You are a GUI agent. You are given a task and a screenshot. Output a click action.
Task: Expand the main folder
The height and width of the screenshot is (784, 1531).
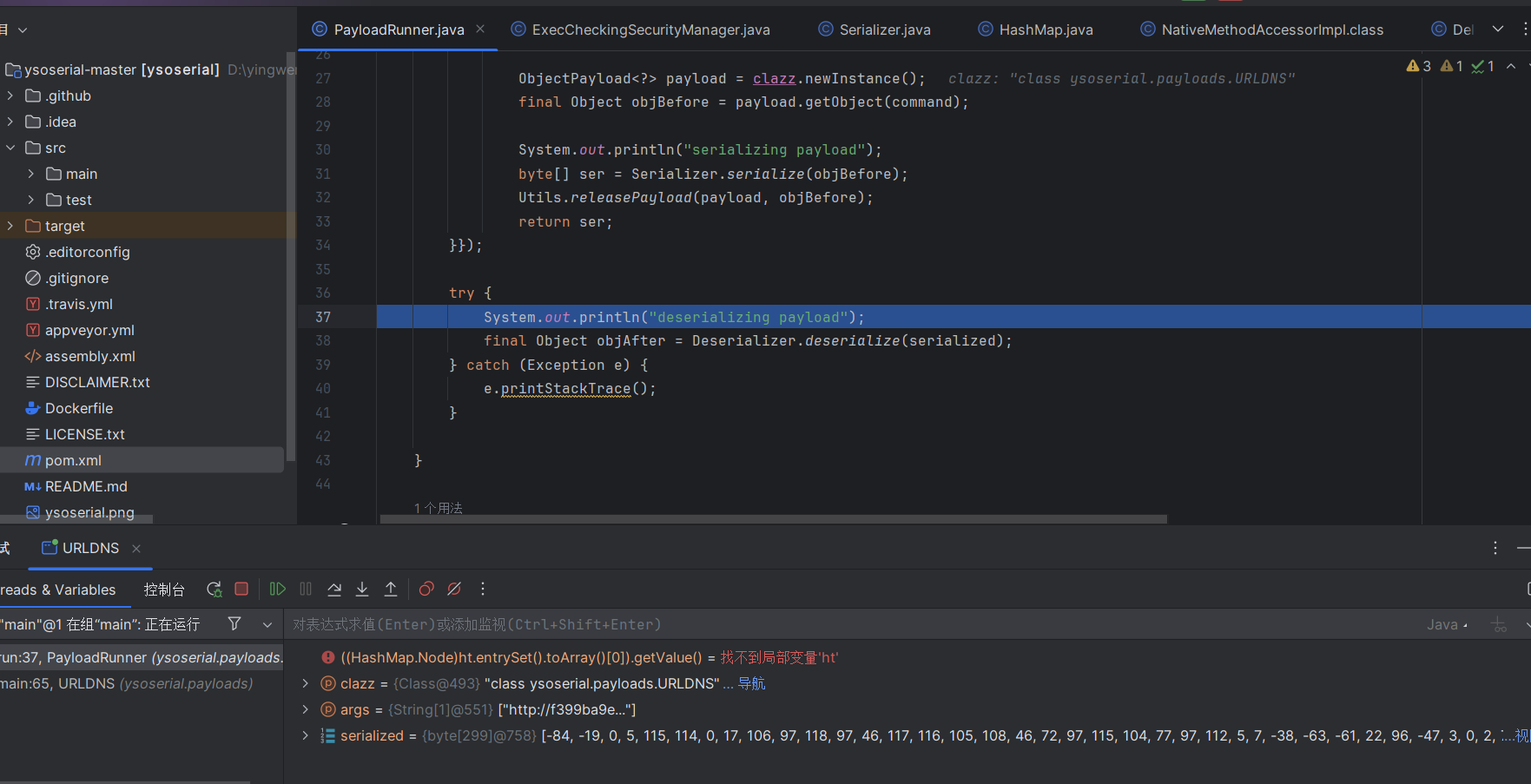point(31,174)
